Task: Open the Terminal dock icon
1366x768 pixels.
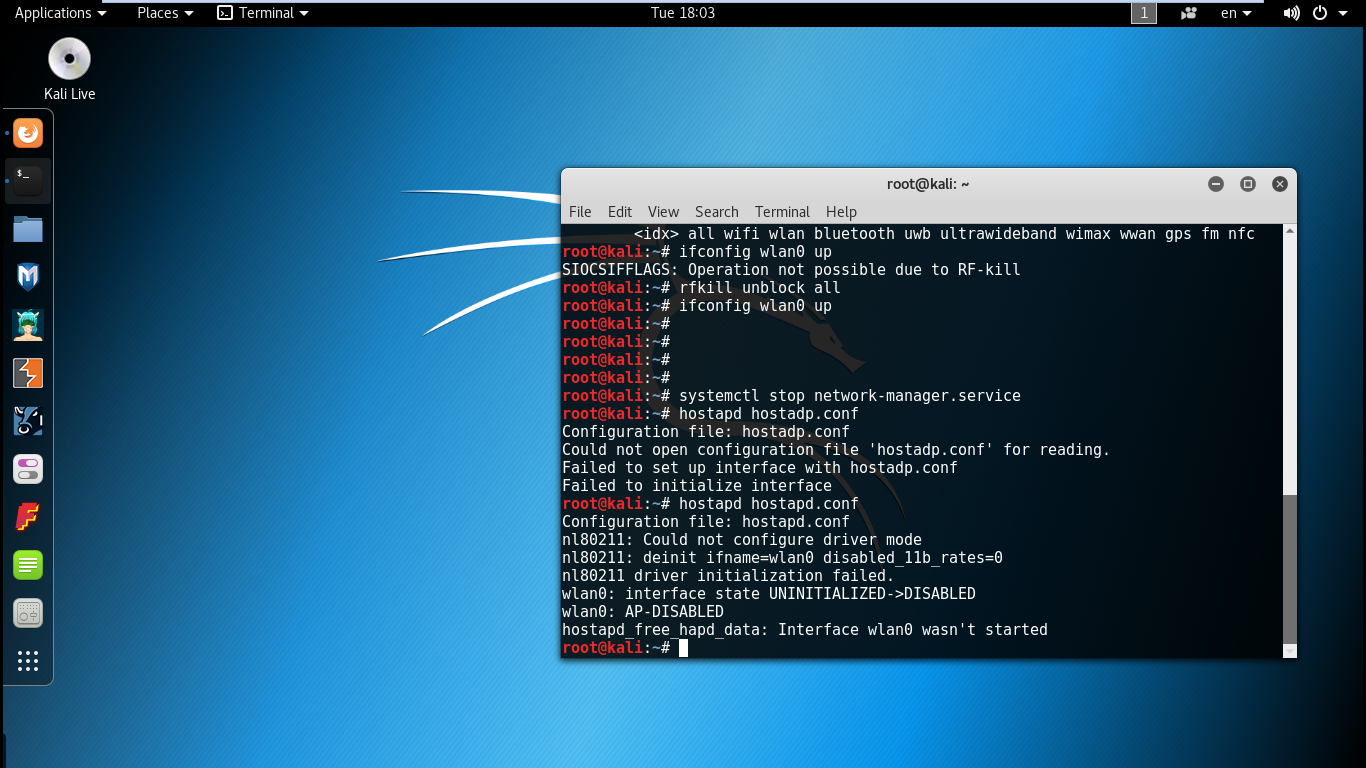Action: (x=28, y=180)
